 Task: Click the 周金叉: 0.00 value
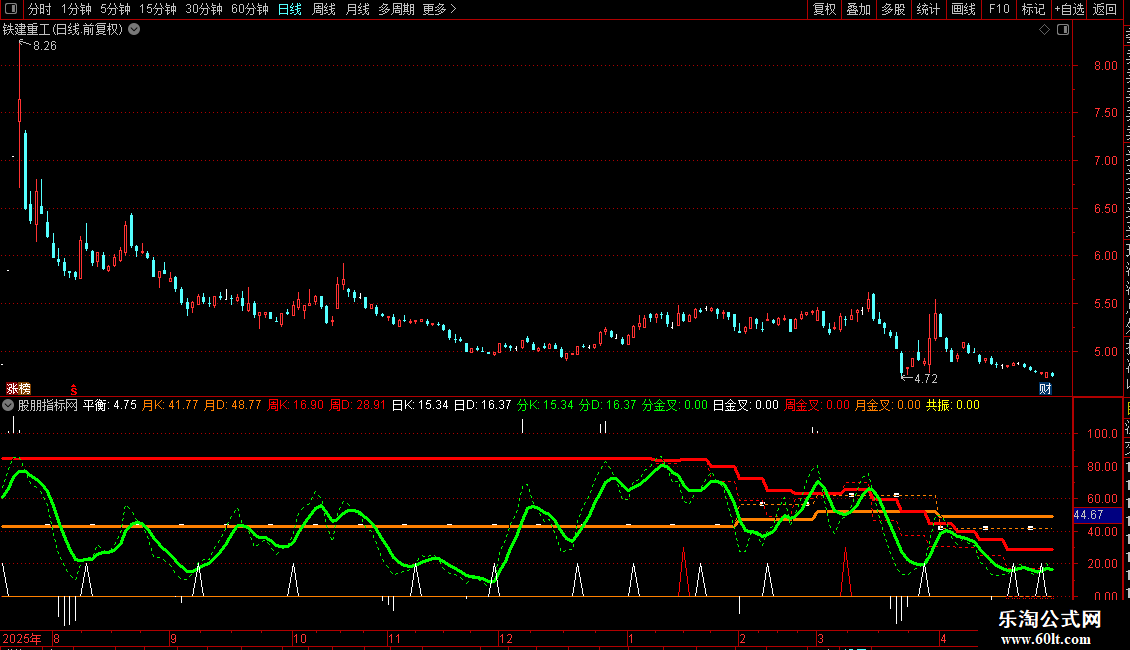point(817,405)
